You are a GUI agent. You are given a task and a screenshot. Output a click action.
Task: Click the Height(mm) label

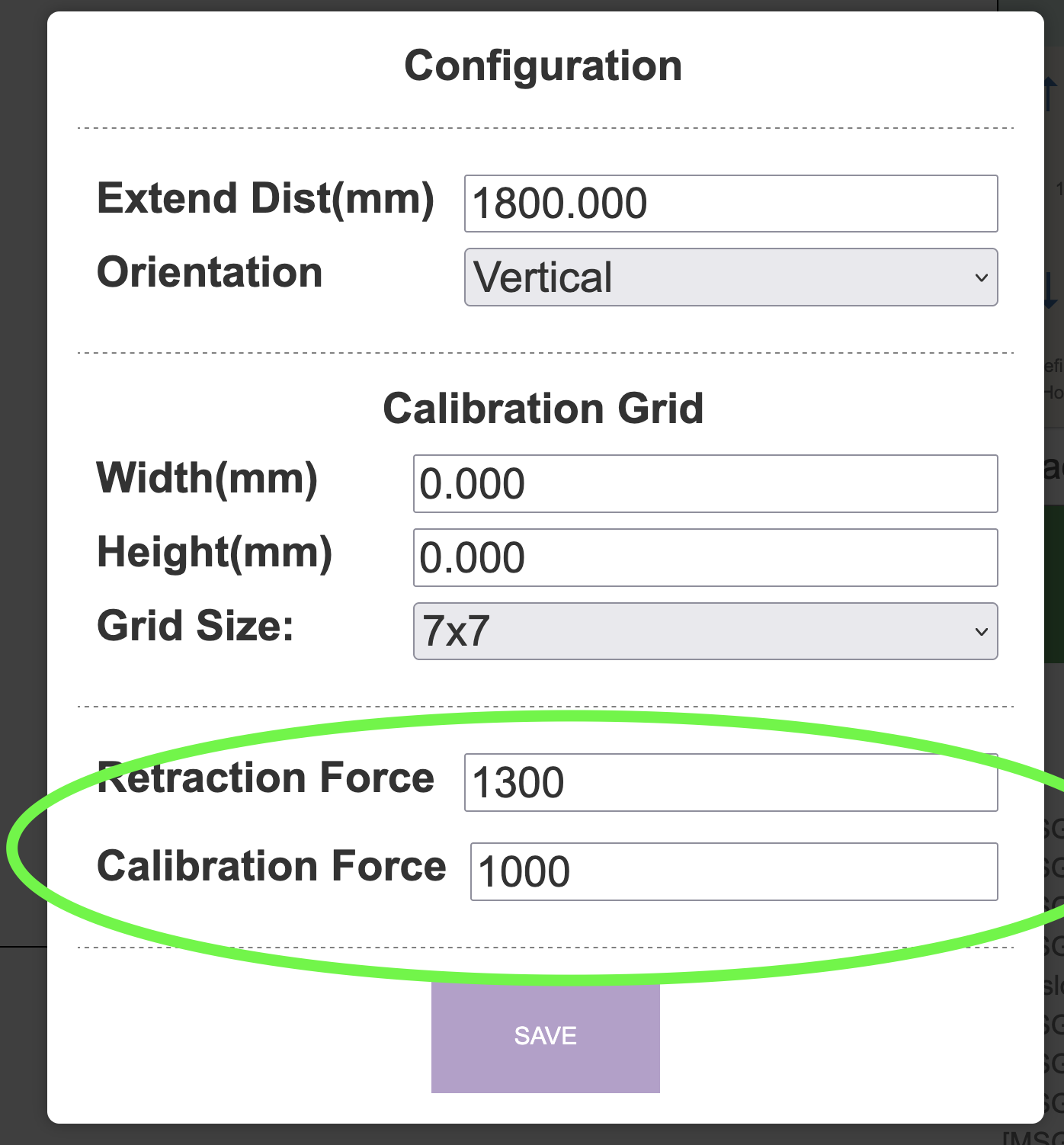[x=214, y=553]
